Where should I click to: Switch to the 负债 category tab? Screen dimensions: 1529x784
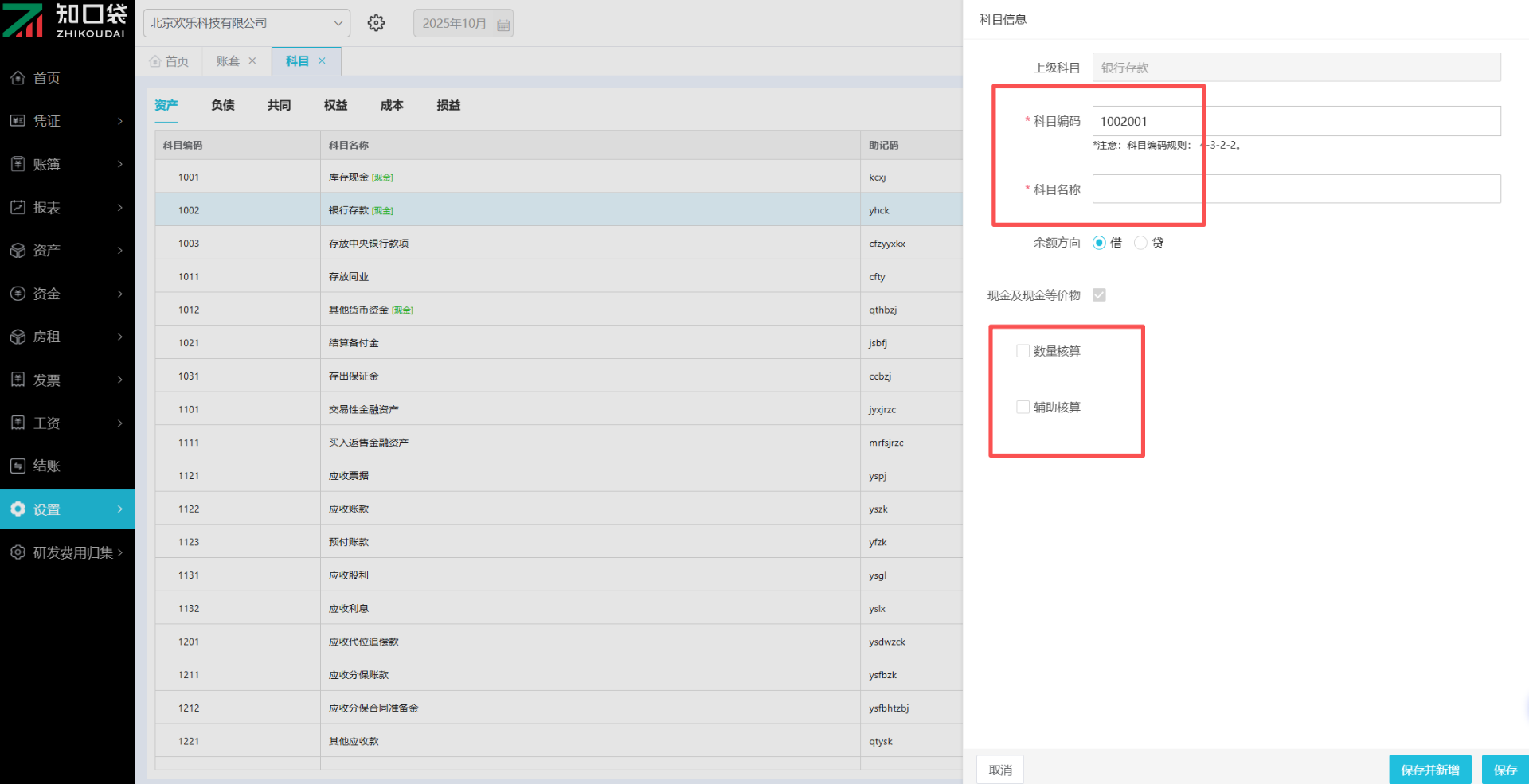222,105
